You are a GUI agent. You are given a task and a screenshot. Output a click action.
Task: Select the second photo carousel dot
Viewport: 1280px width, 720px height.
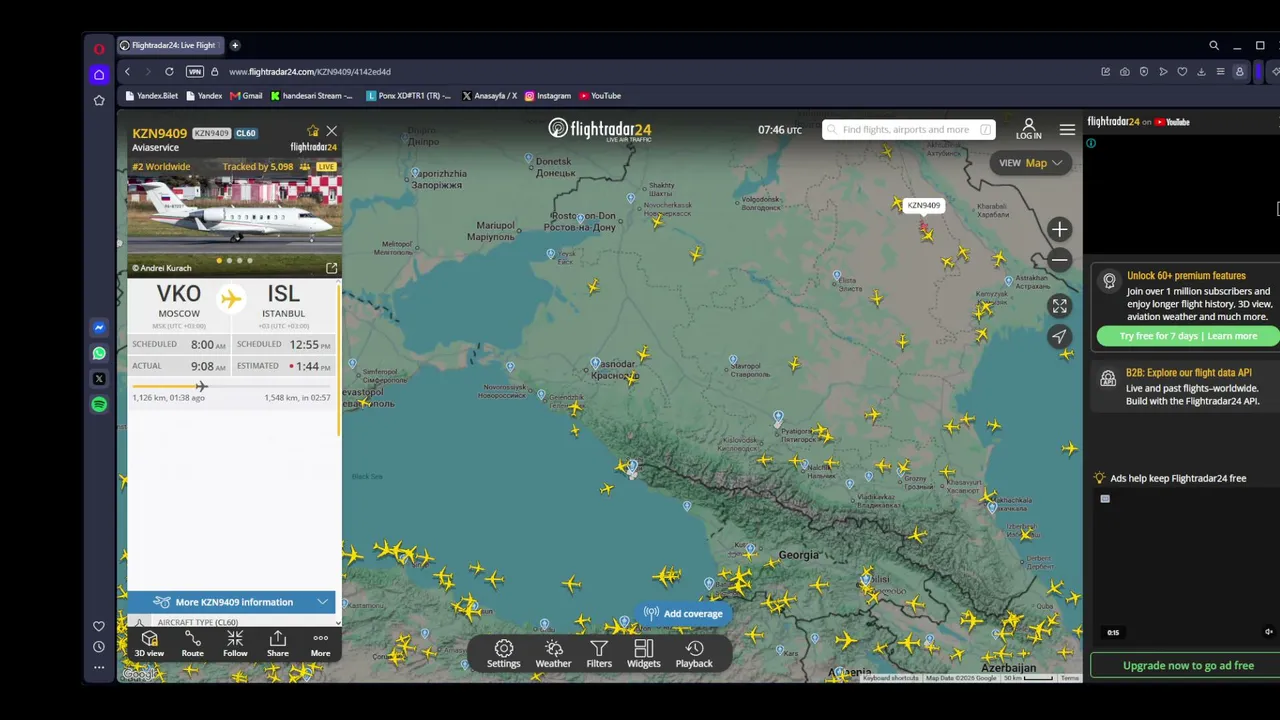pyautogui.click(x=229, y=261)
